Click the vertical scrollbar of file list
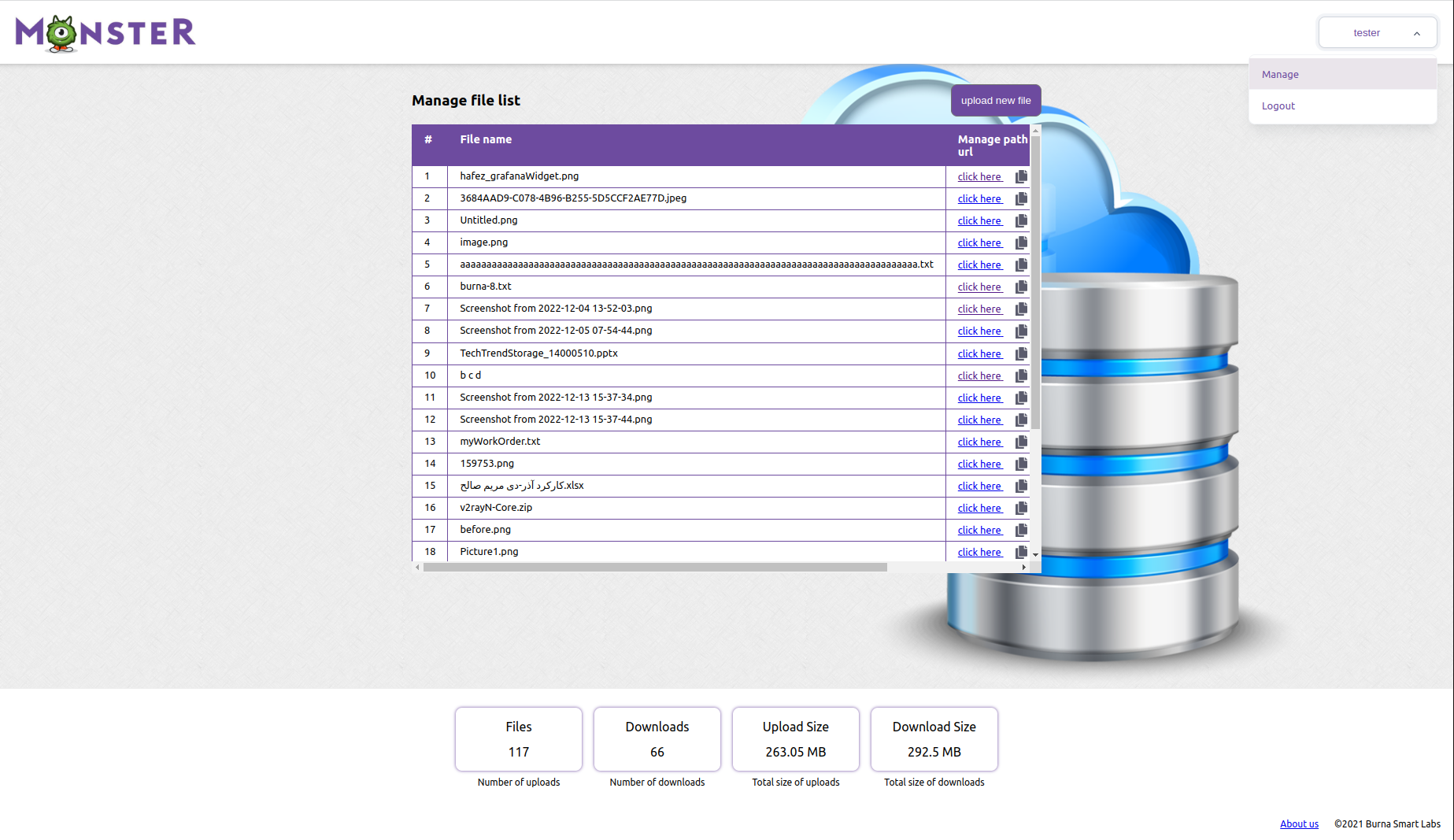This screenshot has width=1454, height=840. pos(1036,282)
